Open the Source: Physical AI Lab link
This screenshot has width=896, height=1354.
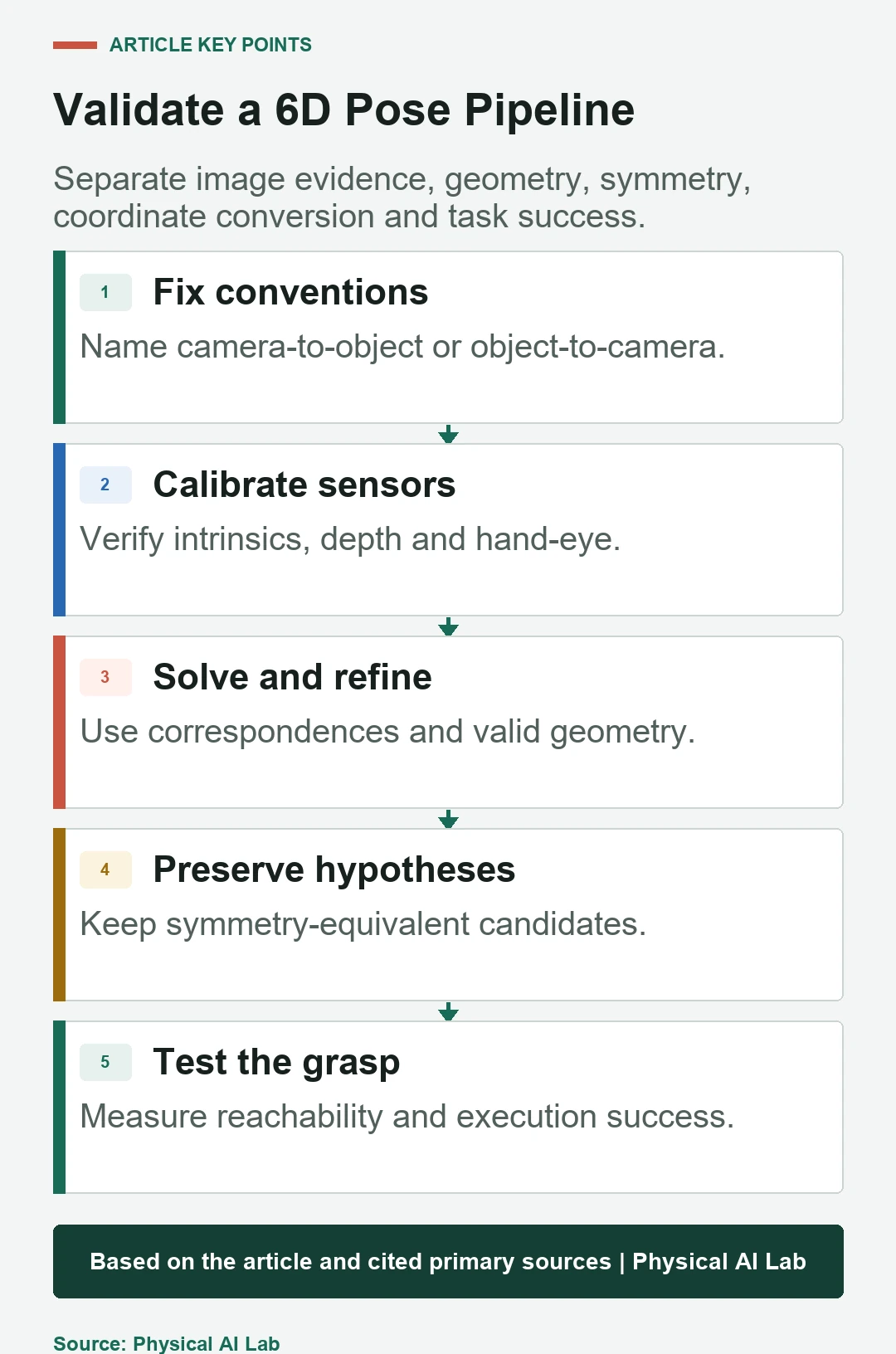(x=167, y=1343)
